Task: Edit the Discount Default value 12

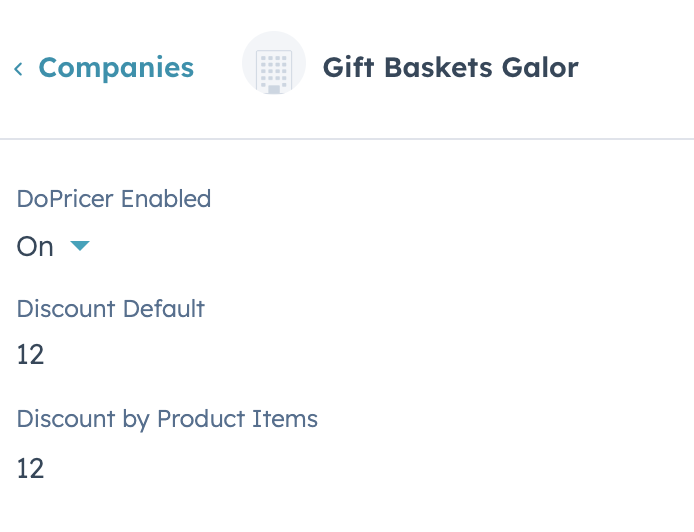Action: [x=31, y=355]
